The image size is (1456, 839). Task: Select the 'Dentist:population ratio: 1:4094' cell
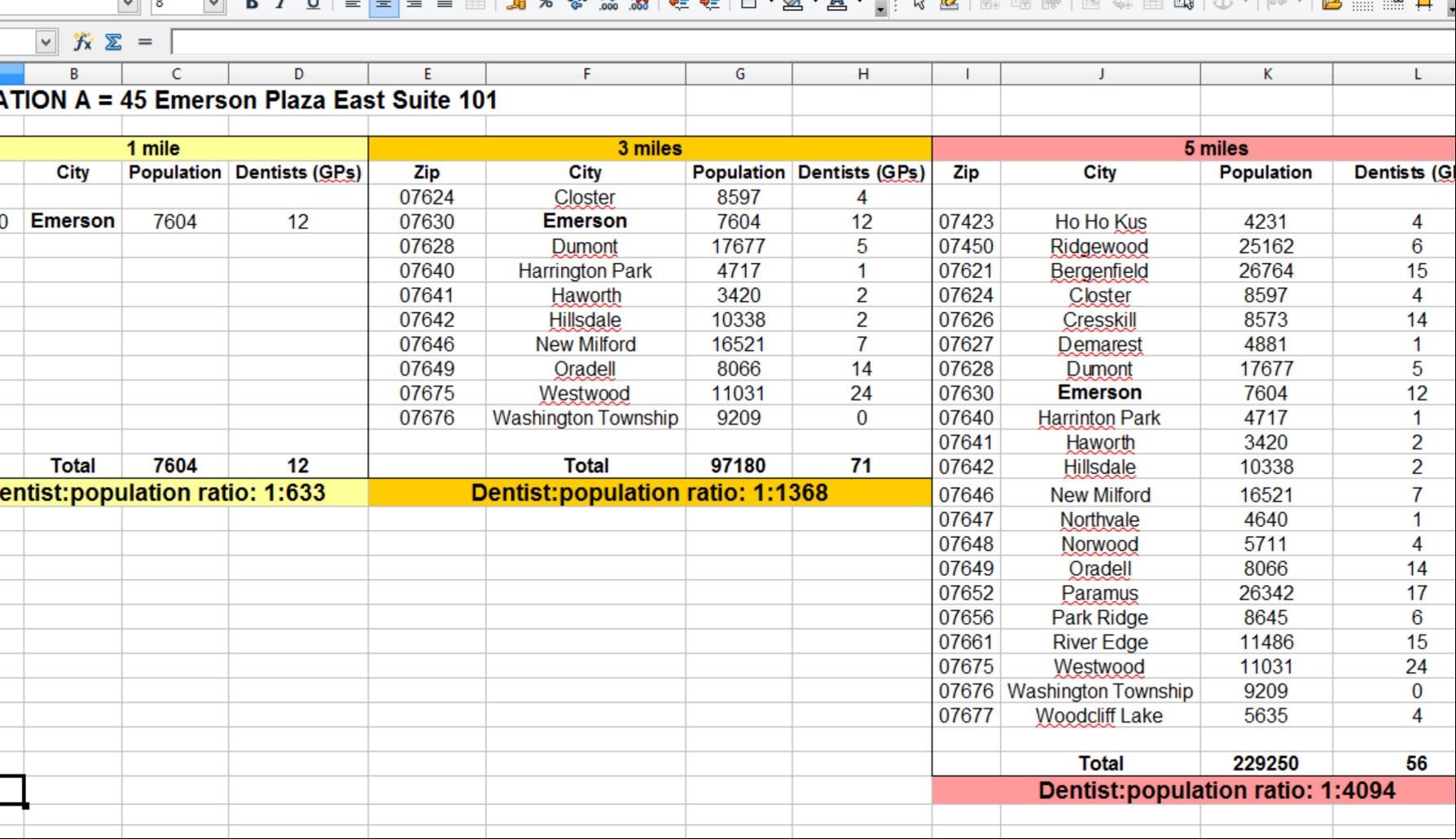pyautogui.click(x=1194, y=790)
